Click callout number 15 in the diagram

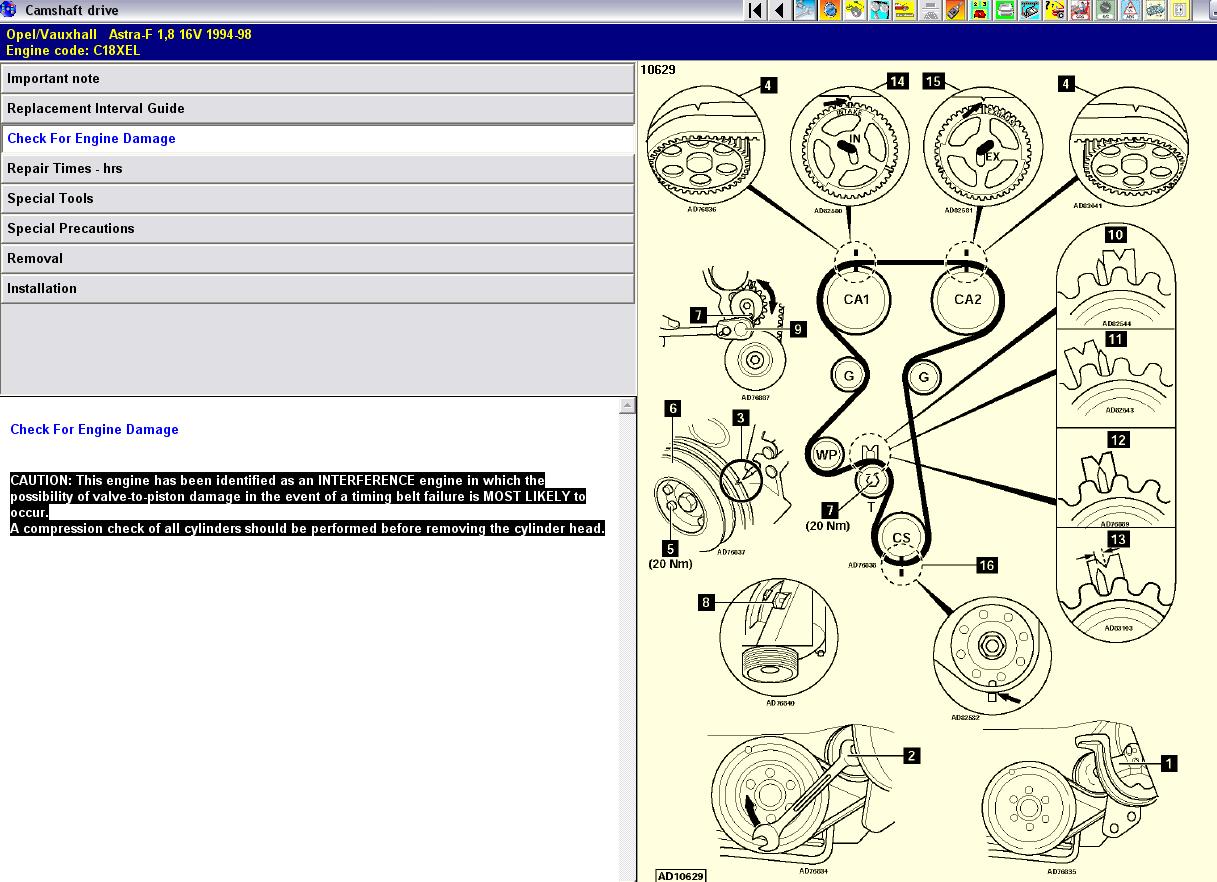[x=933, y=82]
